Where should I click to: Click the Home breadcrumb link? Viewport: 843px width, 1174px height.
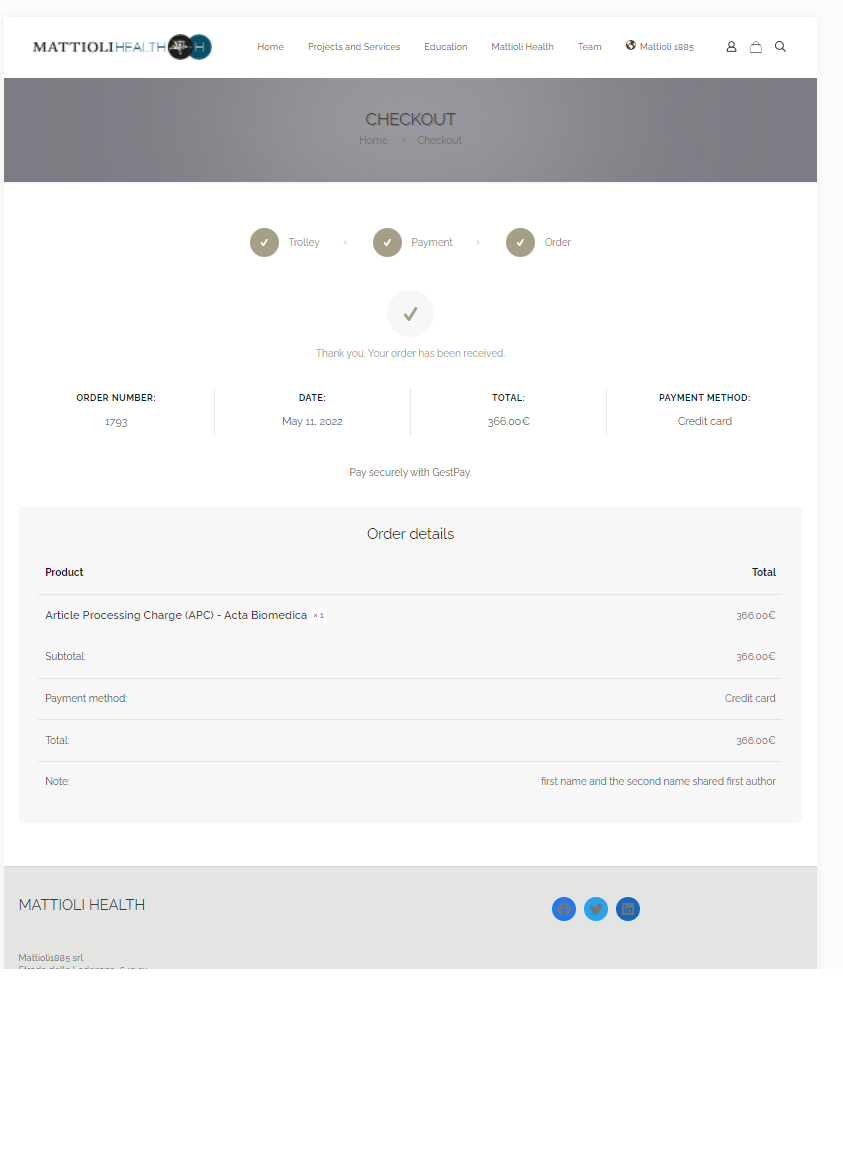pyautogui.click(x=373, y=140)
